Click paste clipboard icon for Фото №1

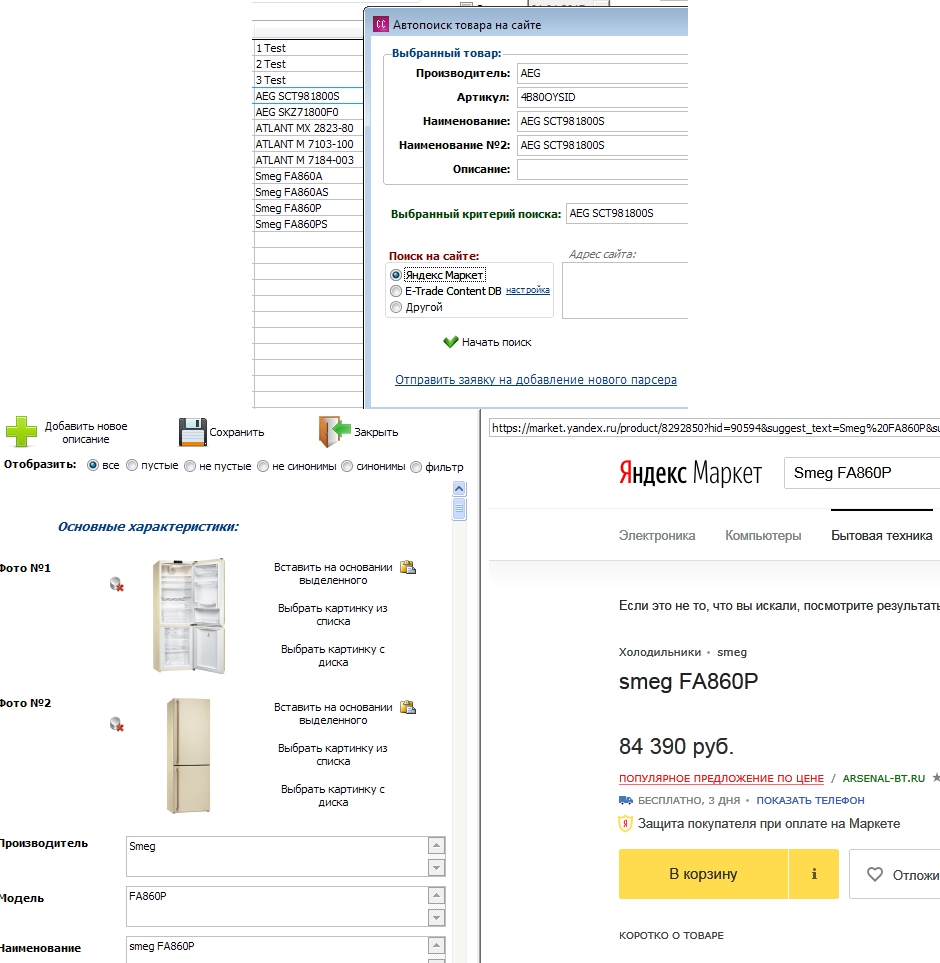(408, 567)
